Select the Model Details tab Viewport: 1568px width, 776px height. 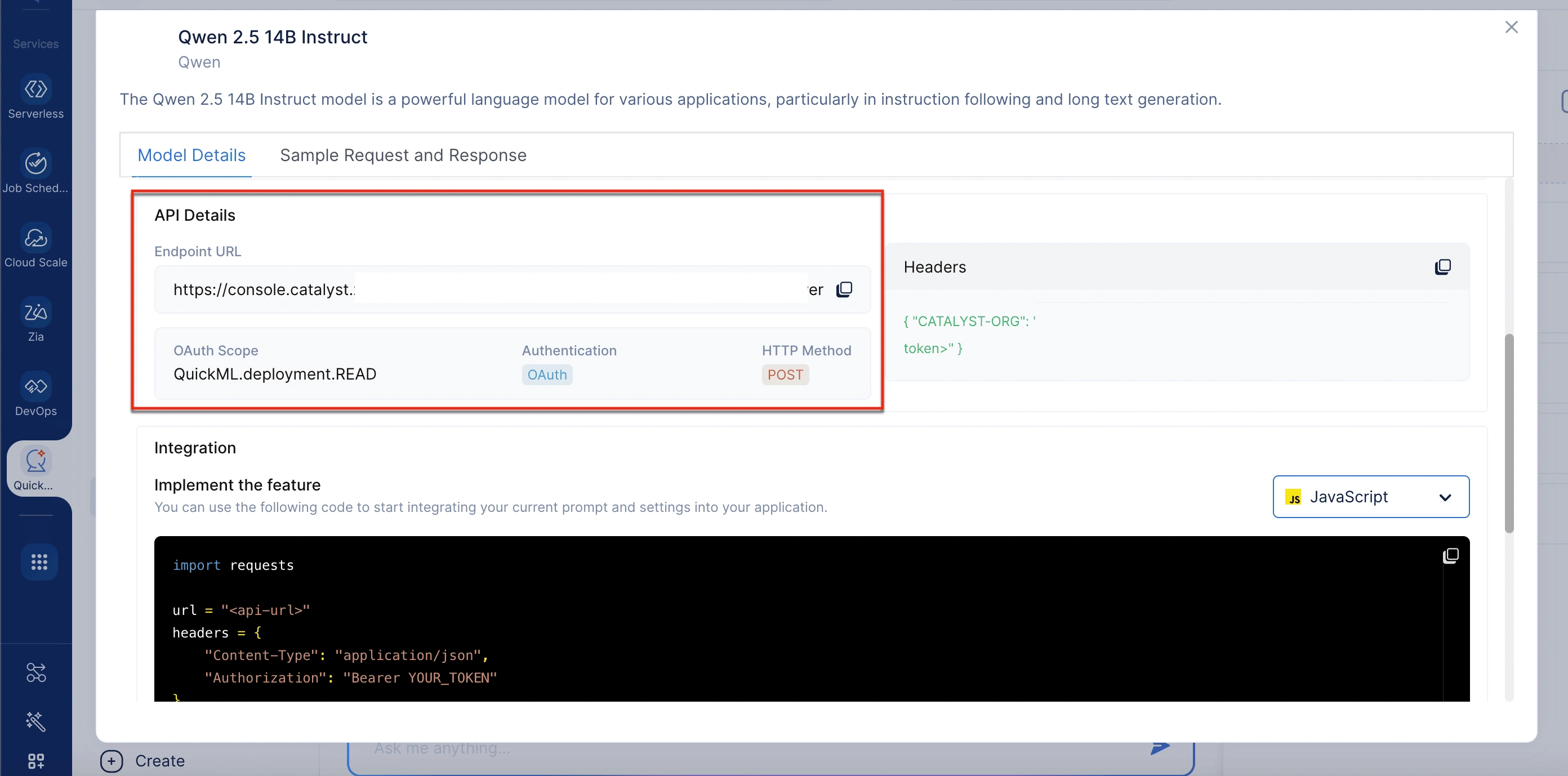tap(191, 156)
